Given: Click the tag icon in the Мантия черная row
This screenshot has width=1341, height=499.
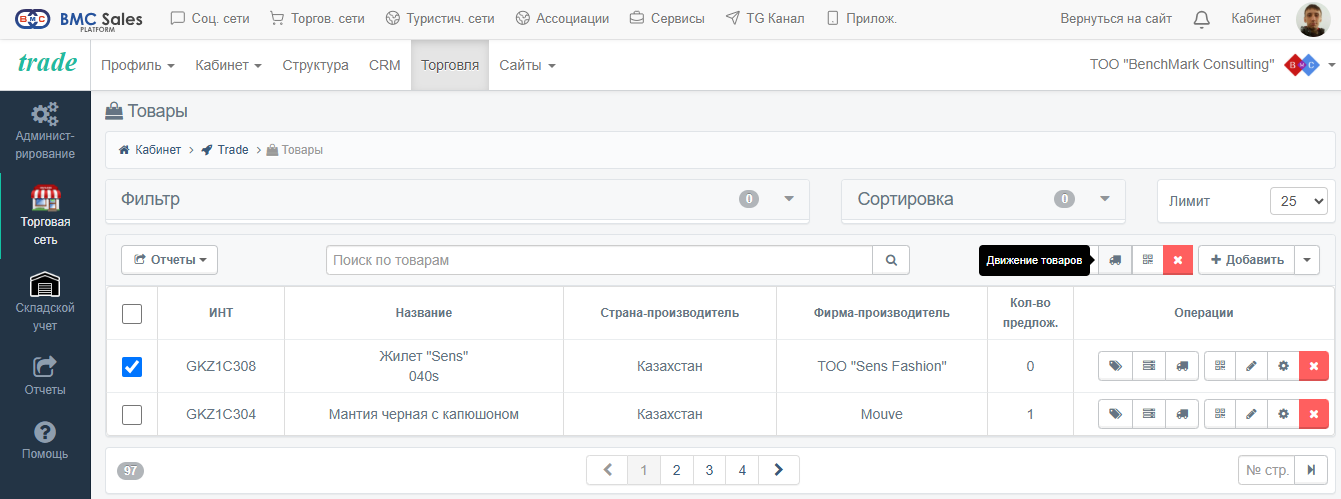Looking at the screenshot, I should (1114, 414).
